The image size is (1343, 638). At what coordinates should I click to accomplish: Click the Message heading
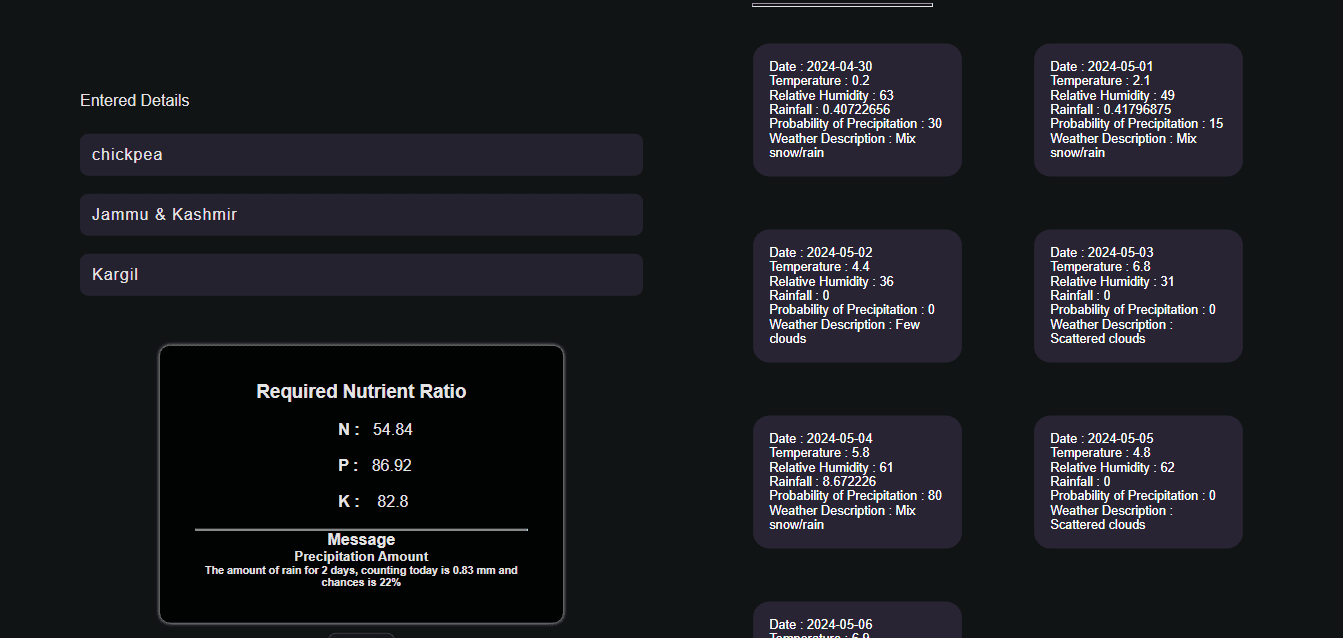361,540
